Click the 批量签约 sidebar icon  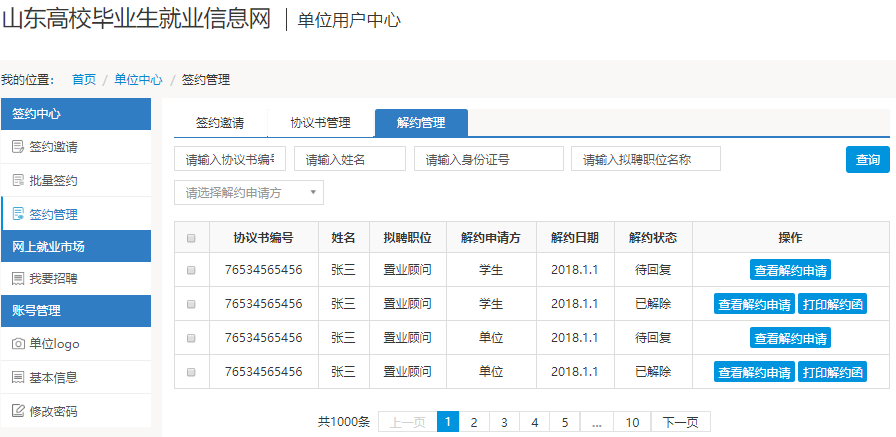tap(18, 181)
